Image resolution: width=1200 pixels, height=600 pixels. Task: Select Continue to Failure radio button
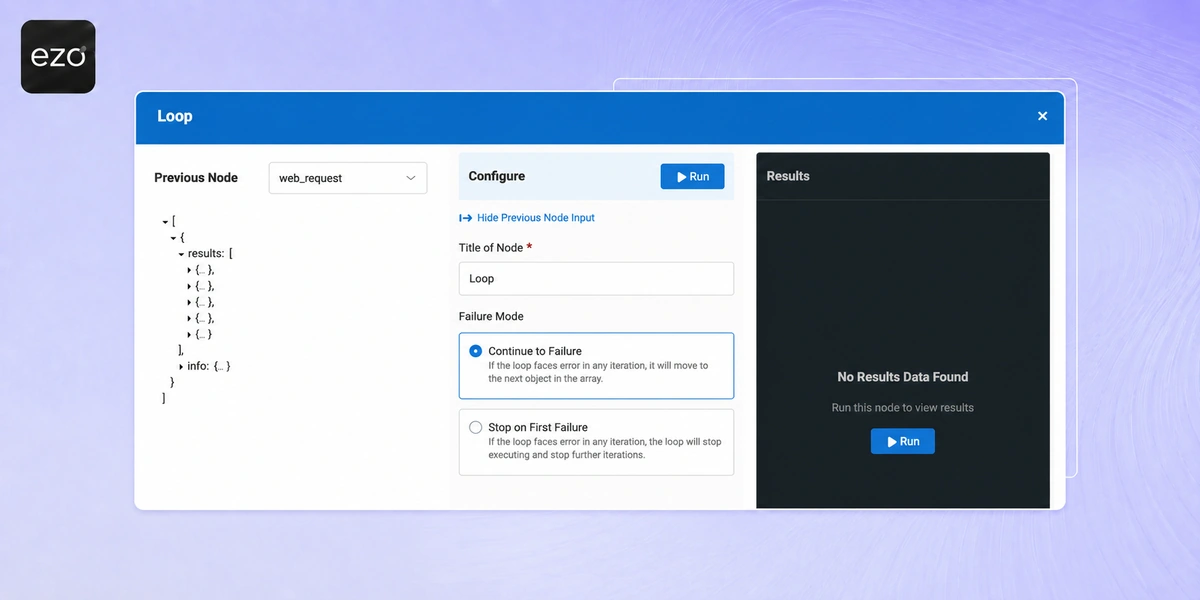pos(475,351)
